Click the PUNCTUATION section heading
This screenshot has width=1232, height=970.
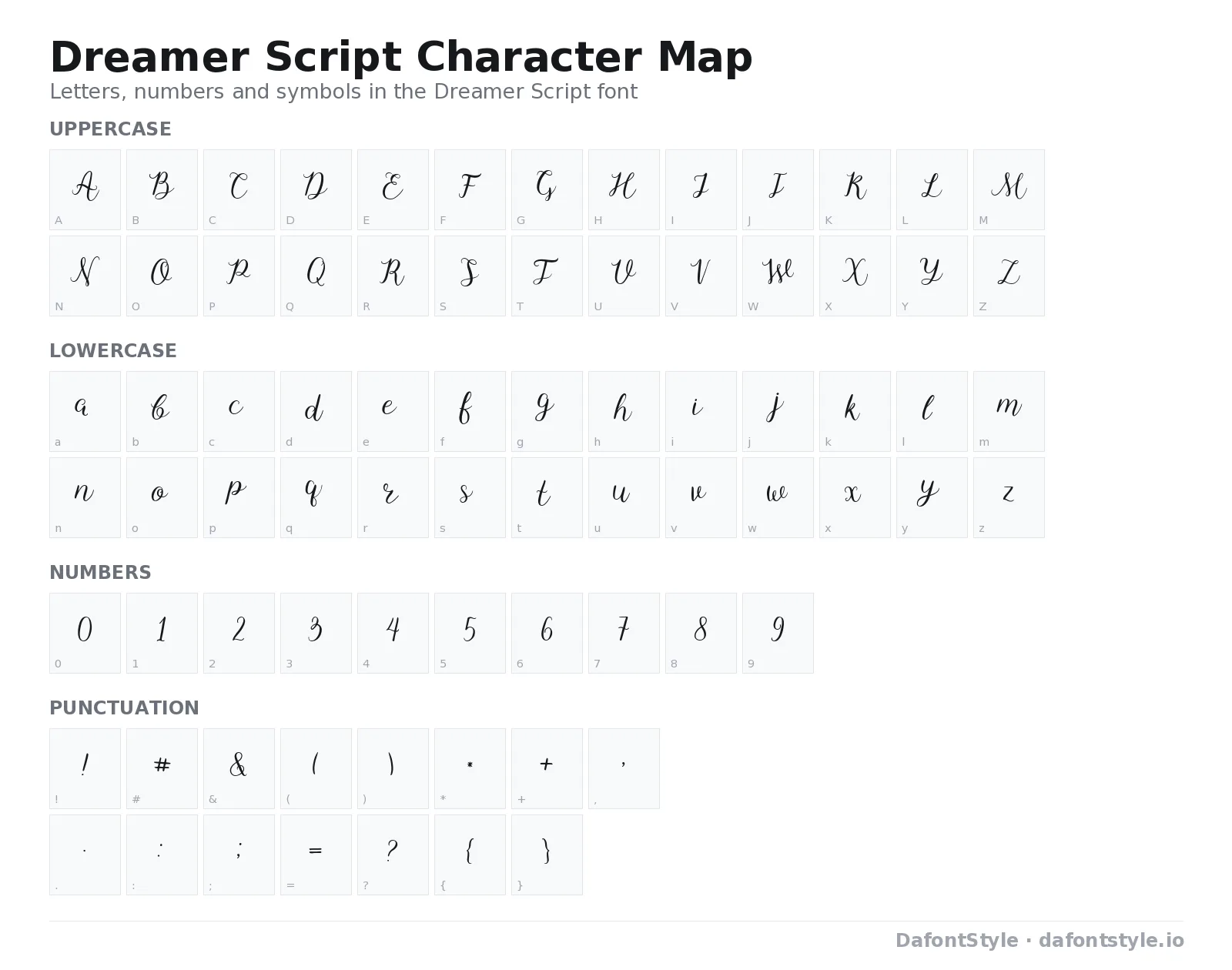(x=124, y=708)
